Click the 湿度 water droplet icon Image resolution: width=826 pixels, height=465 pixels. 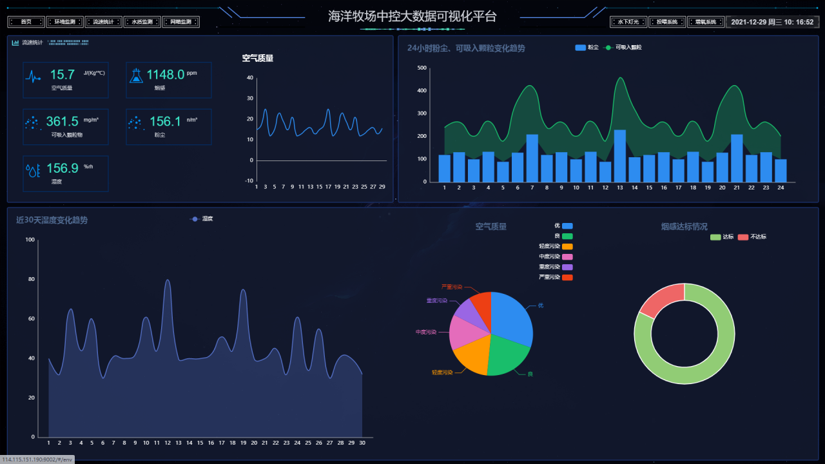pos(33,171)
